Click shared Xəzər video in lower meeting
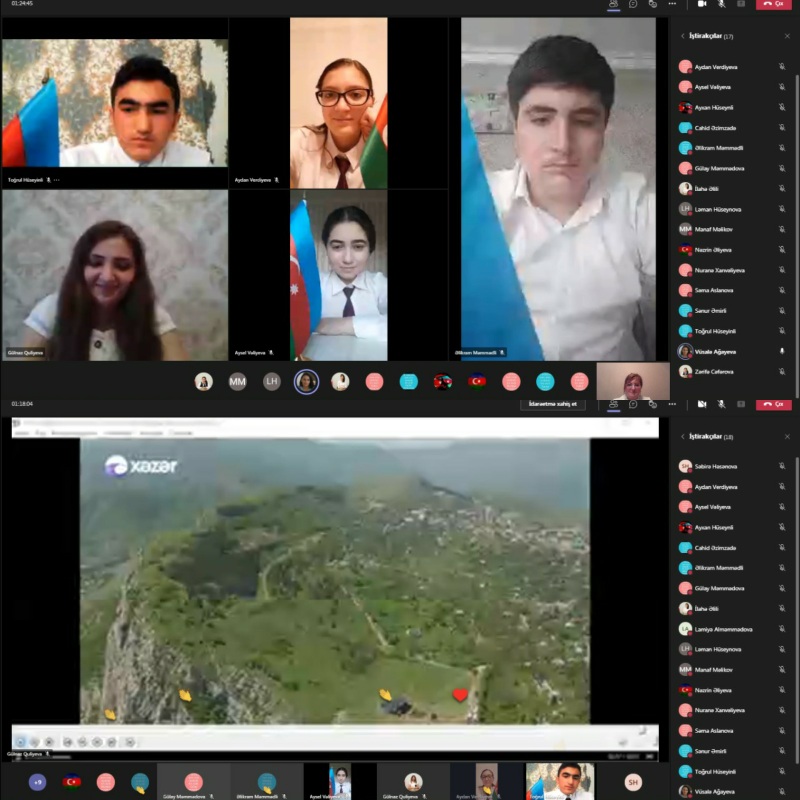 [x=335, y=581]
